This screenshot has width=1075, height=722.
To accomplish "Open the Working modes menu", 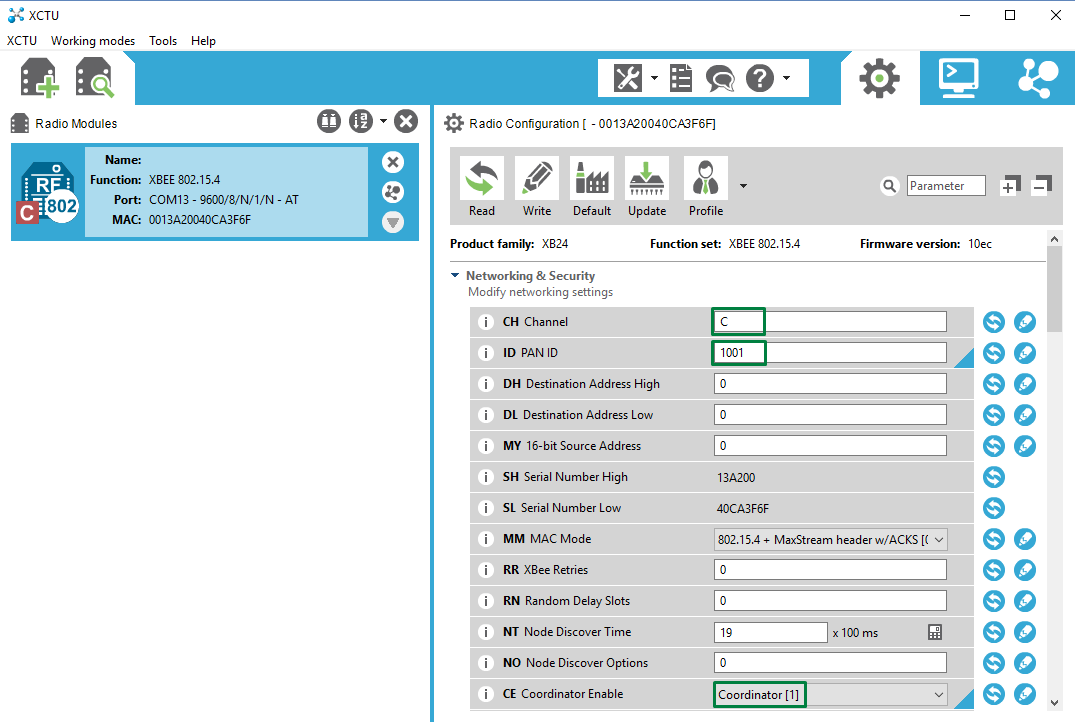I will [x=93, y=41].
